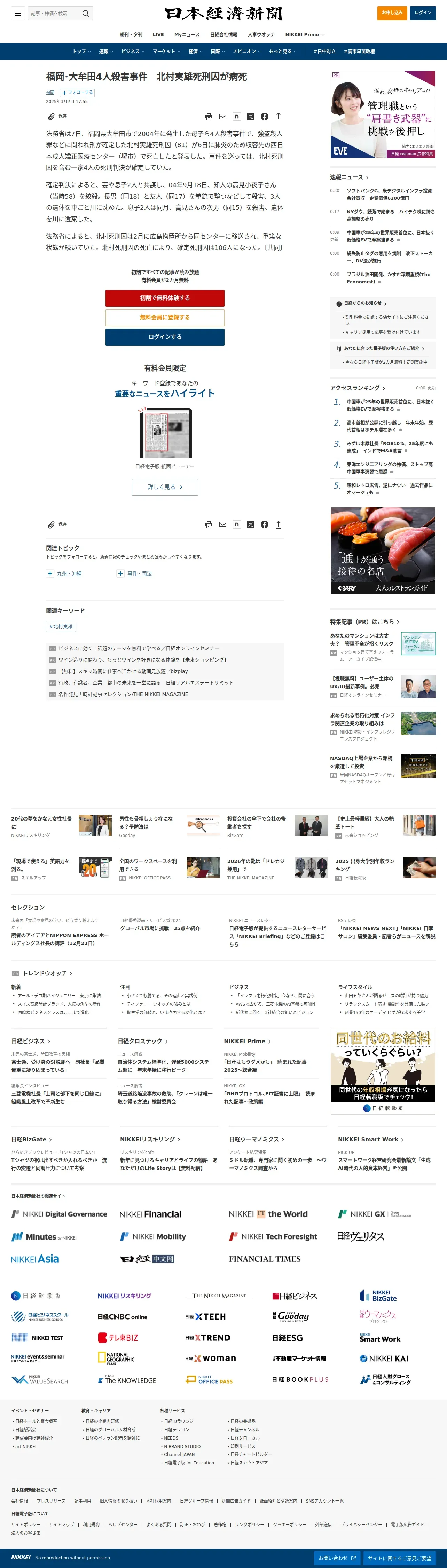Expand the もっと見る navigation dropdown
This screenshot has height=1568, width=447.
point(283,51)
